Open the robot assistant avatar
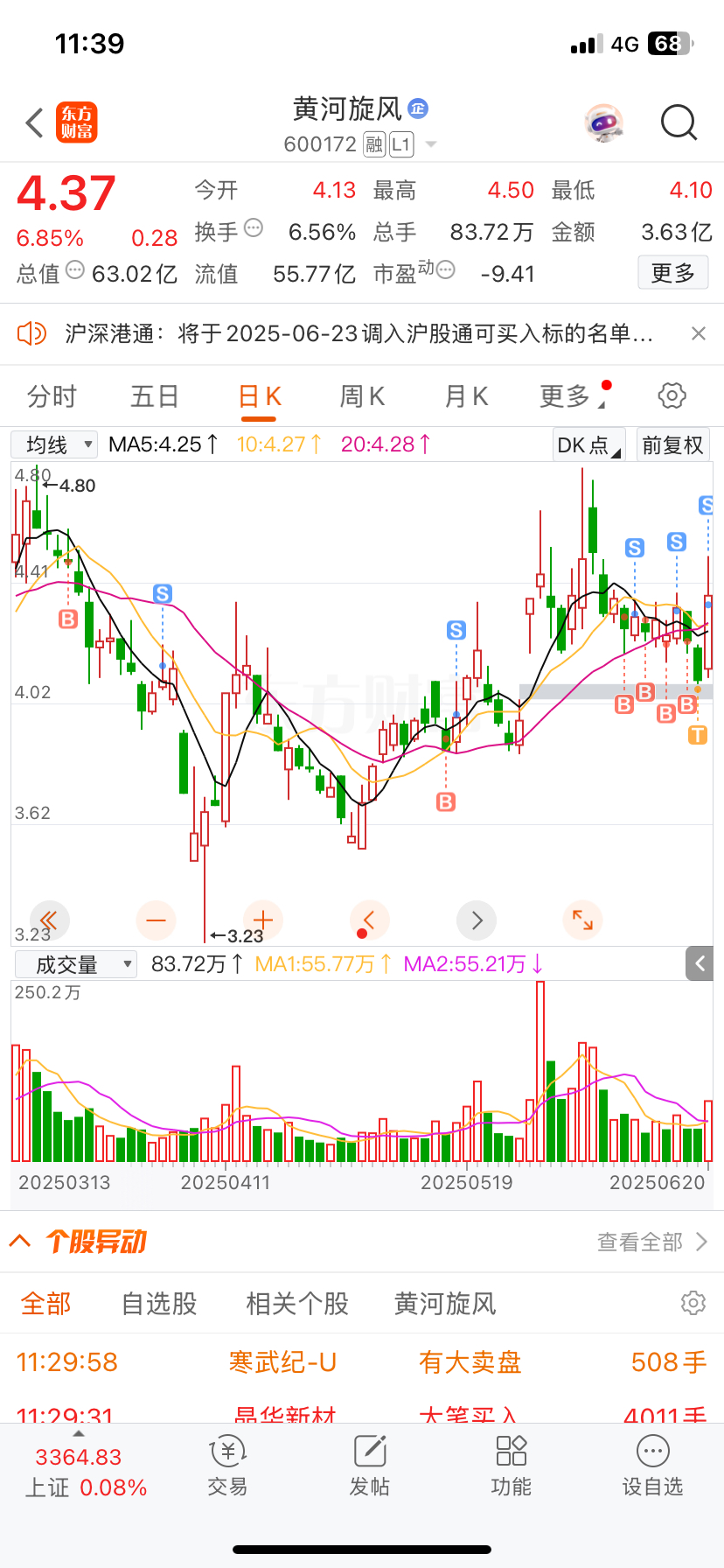The height and width of the screenshot is (1568, 724). click(604, 122)
